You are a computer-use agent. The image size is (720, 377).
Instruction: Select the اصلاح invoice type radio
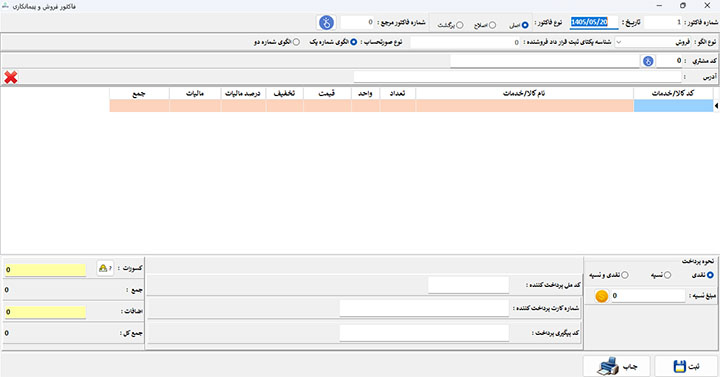point(492,25)
